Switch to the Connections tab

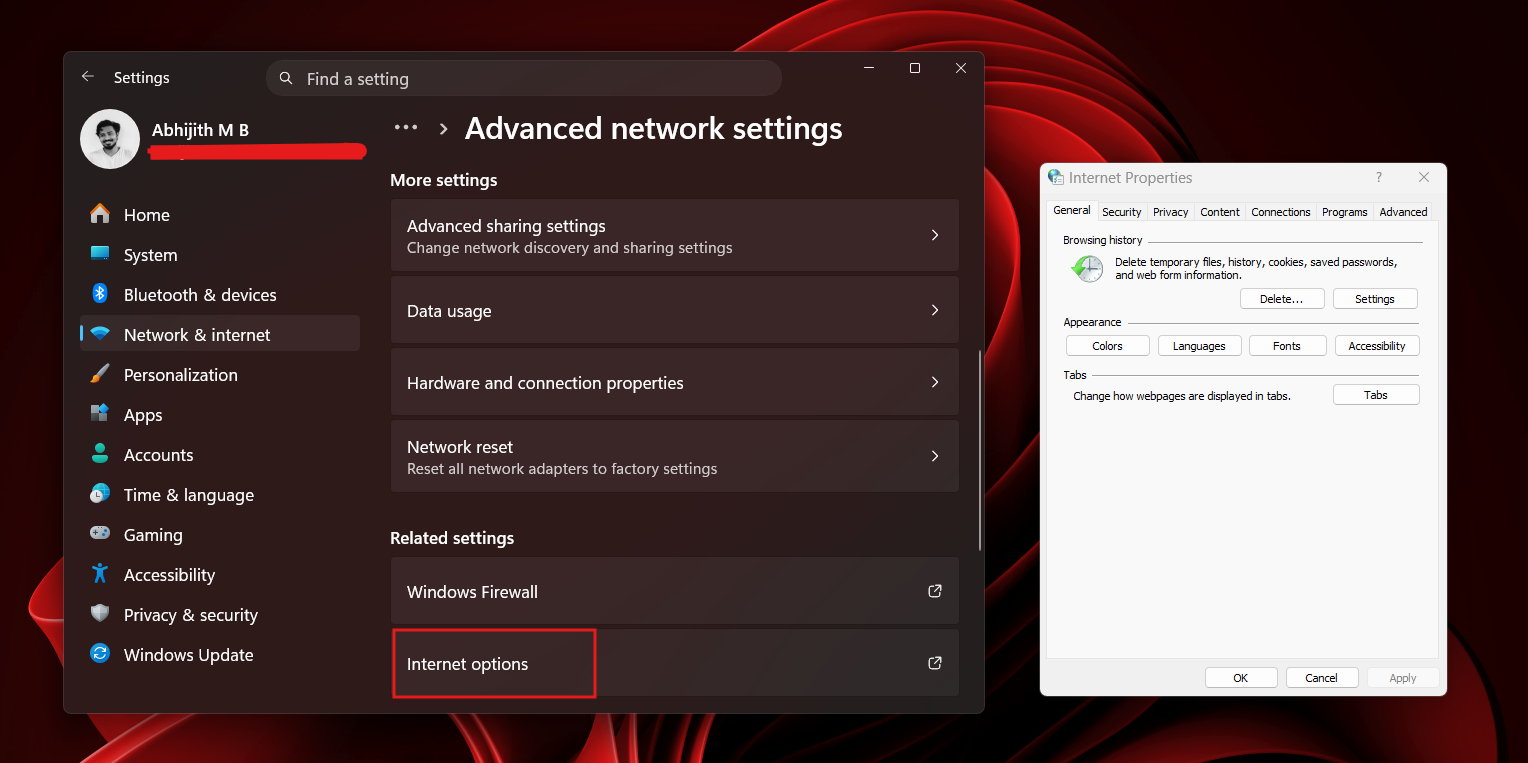tap(1280, 212)
